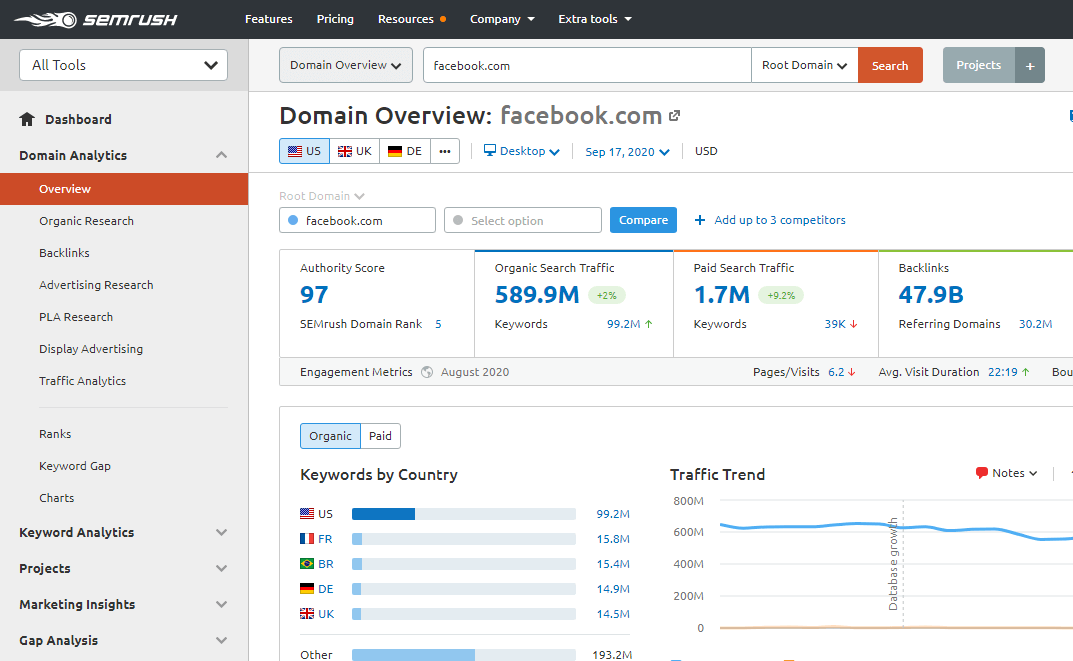Click the Desktop monitor icon
Screen dimensions: 1073x661
point(490,151)
